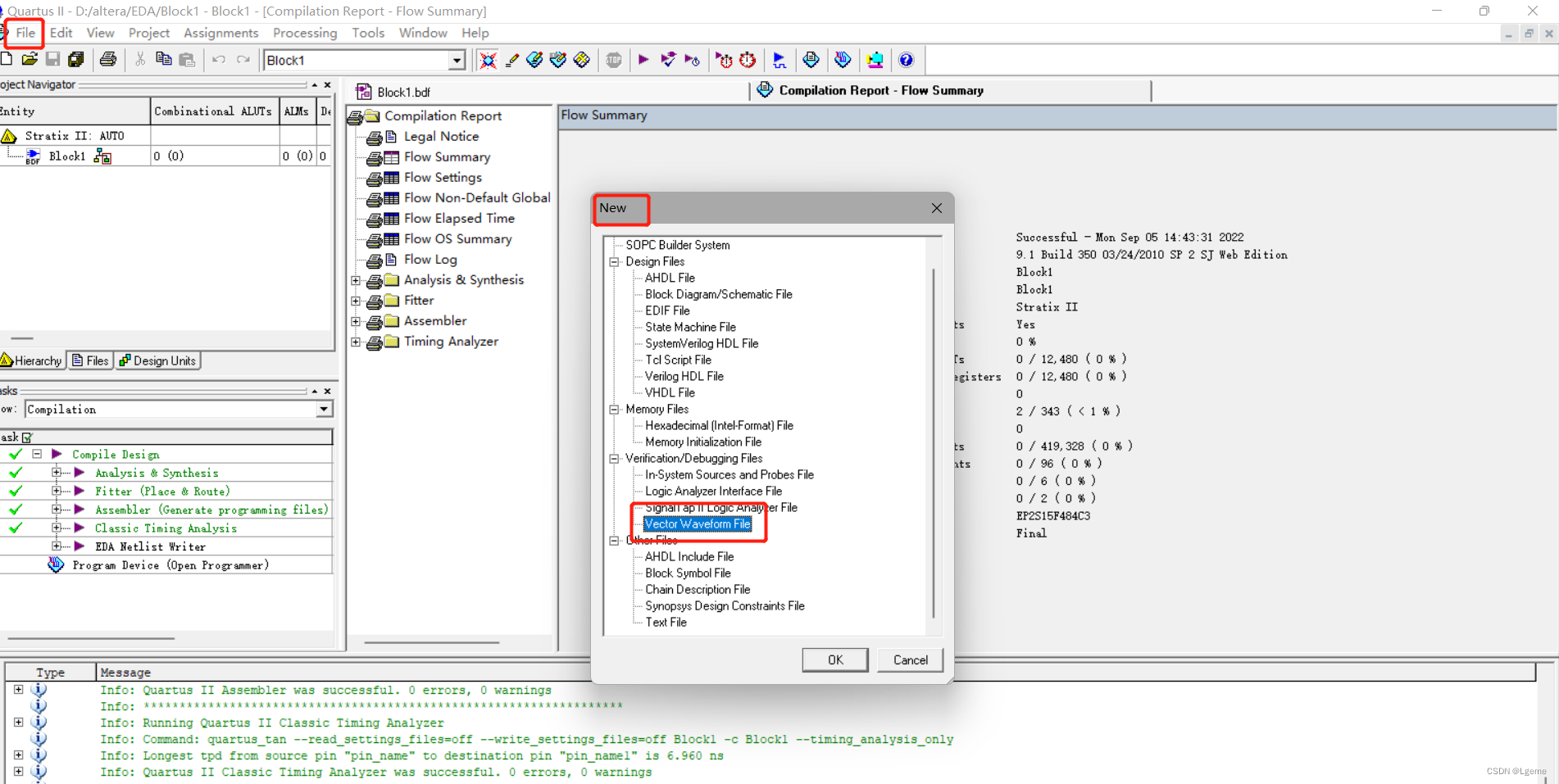The width and height of the screenshot is (1559, 784).
Task: Collapse the Design Files tree node
Action: [615, 261]
